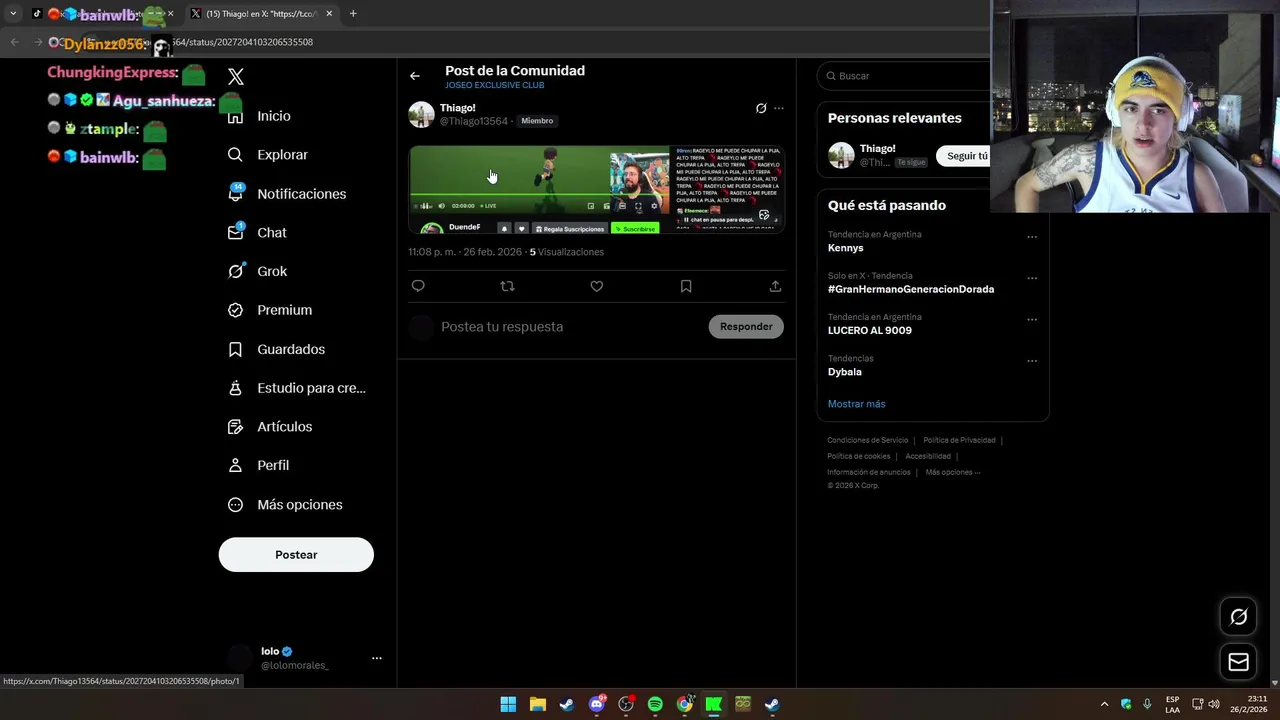Click the Postear button
Screen dimensions: 1280x720
[x=296, y=555]
